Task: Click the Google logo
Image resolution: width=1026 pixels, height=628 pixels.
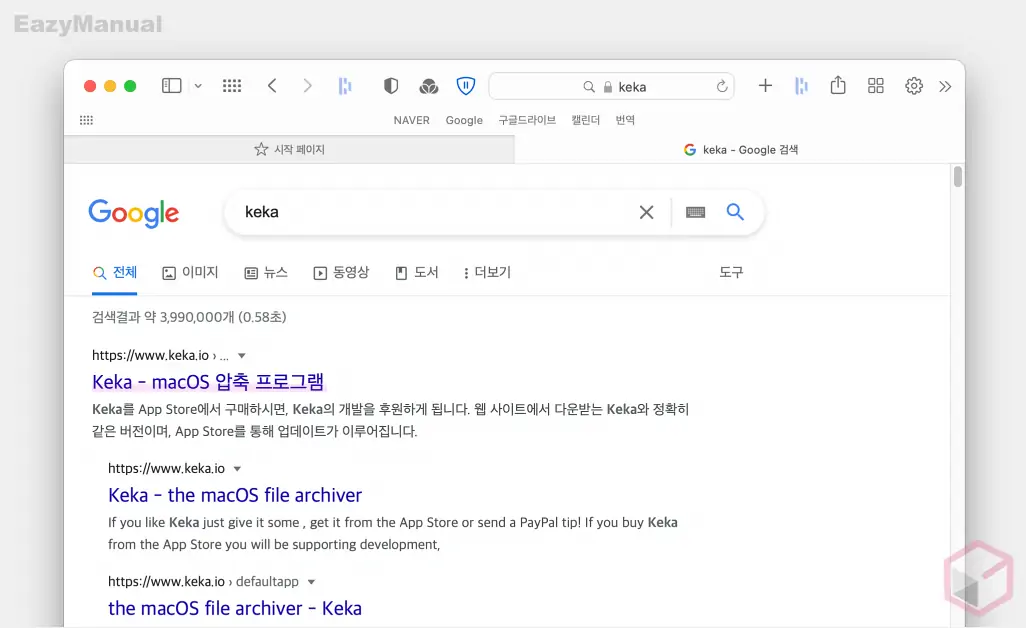Action: point(133,213)
